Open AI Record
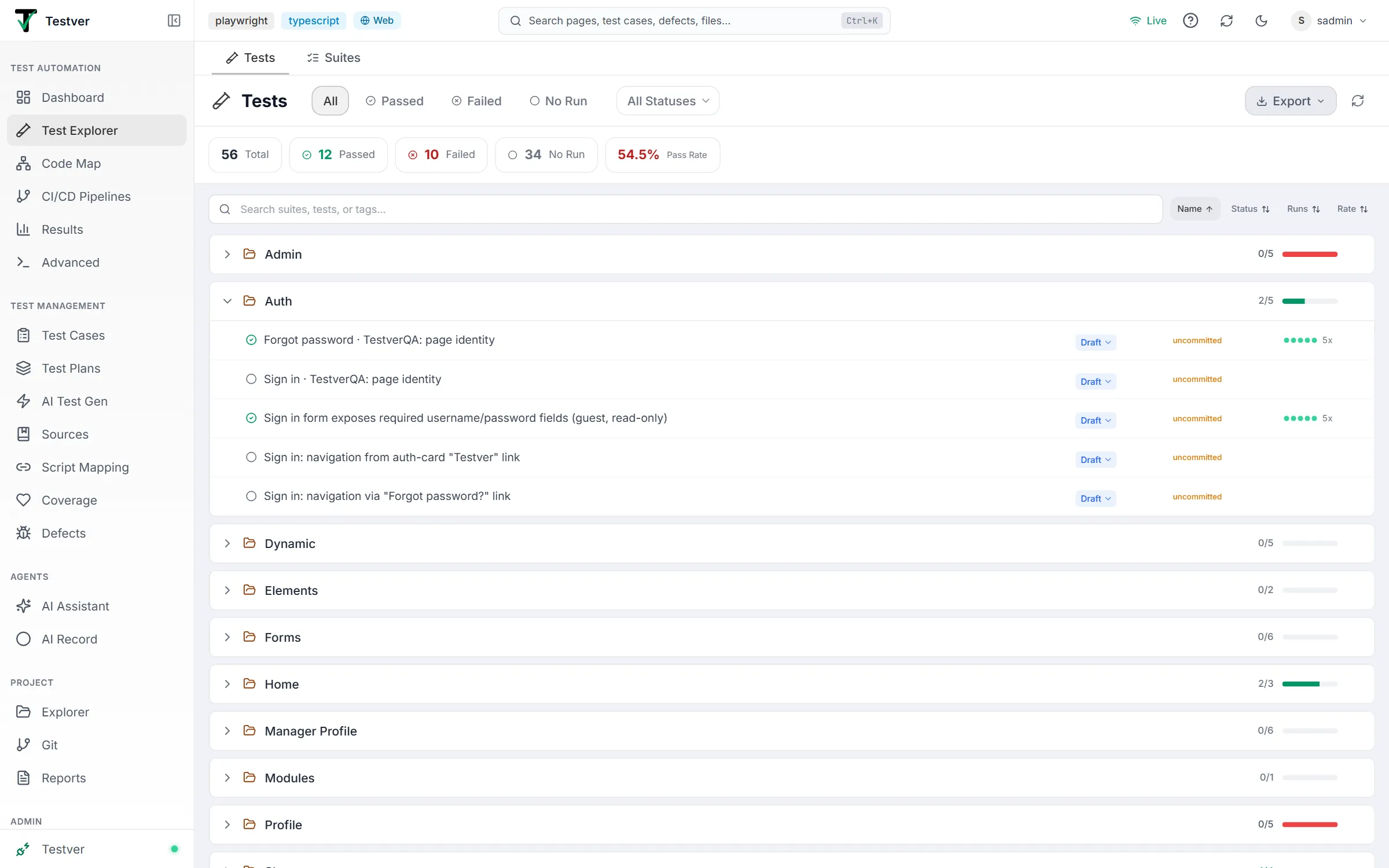Viewport: 1389px width, 868px height. (x=97, y=639)
